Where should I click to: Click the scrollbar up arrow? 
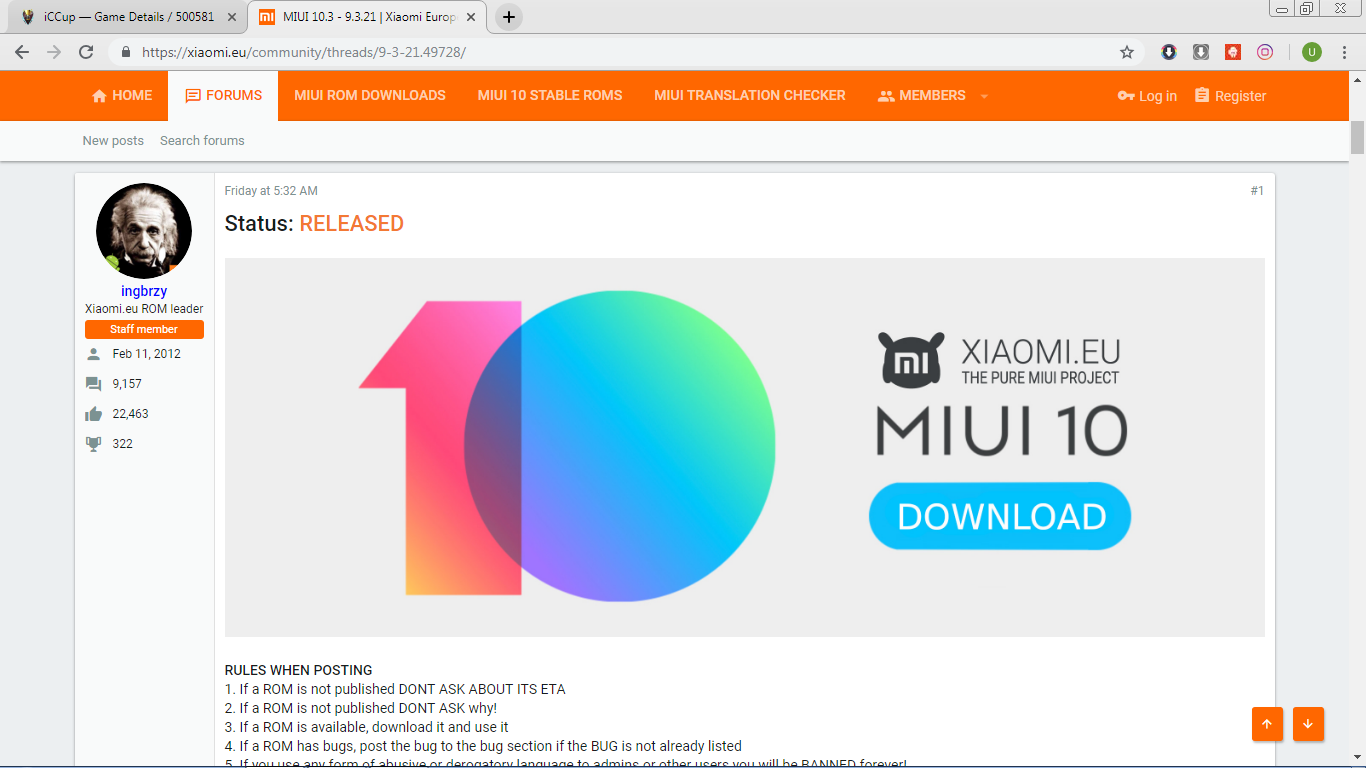pos(1357,79)
